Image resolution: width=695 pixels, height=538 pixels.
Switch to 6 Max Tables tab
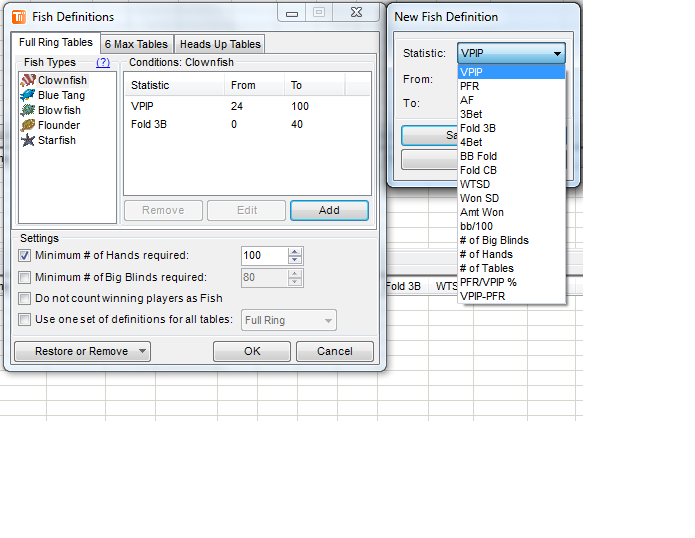pyautogui.click(x=137, y=44)
